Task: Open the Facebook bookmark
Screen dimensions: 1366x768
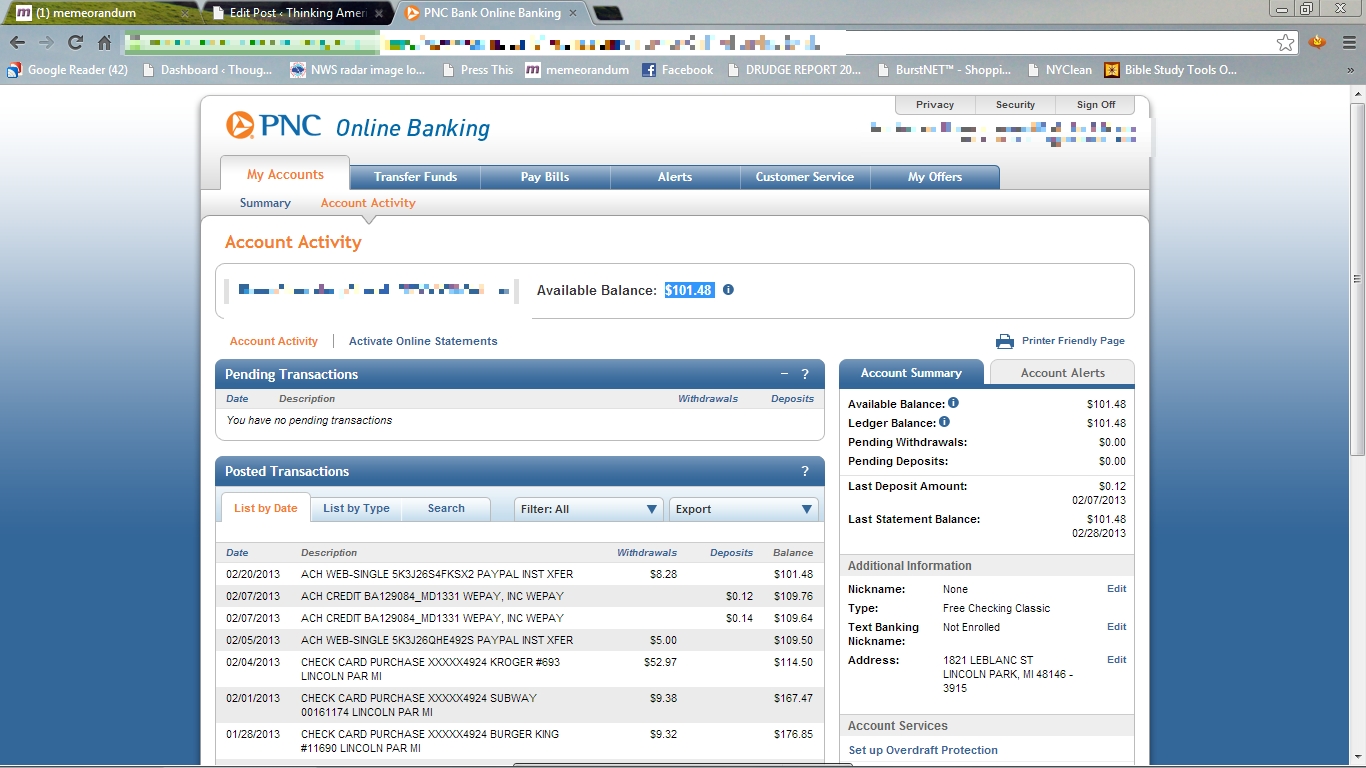Action: [x=677, y=70]
